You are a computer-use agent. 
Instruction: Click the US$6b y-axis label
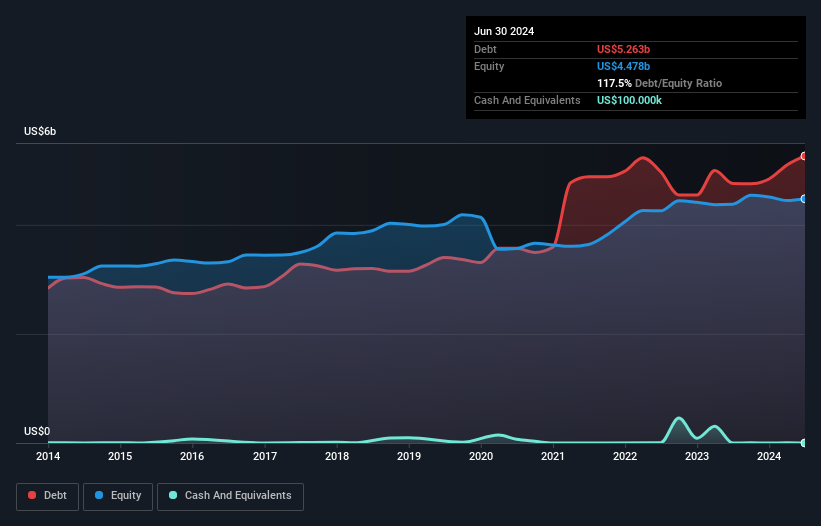(40, 131)
